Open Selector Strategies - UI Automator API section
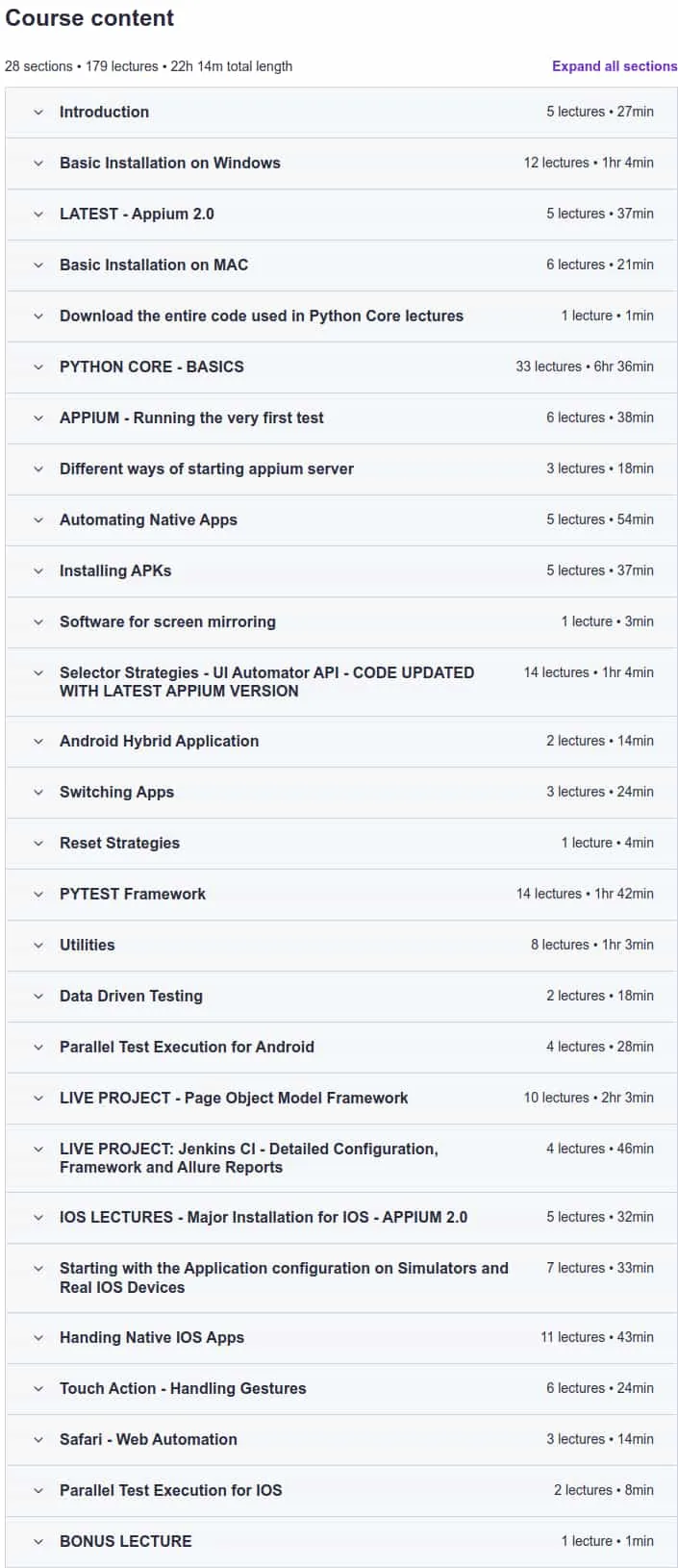 pyautogui.click(x=341, y=682)
